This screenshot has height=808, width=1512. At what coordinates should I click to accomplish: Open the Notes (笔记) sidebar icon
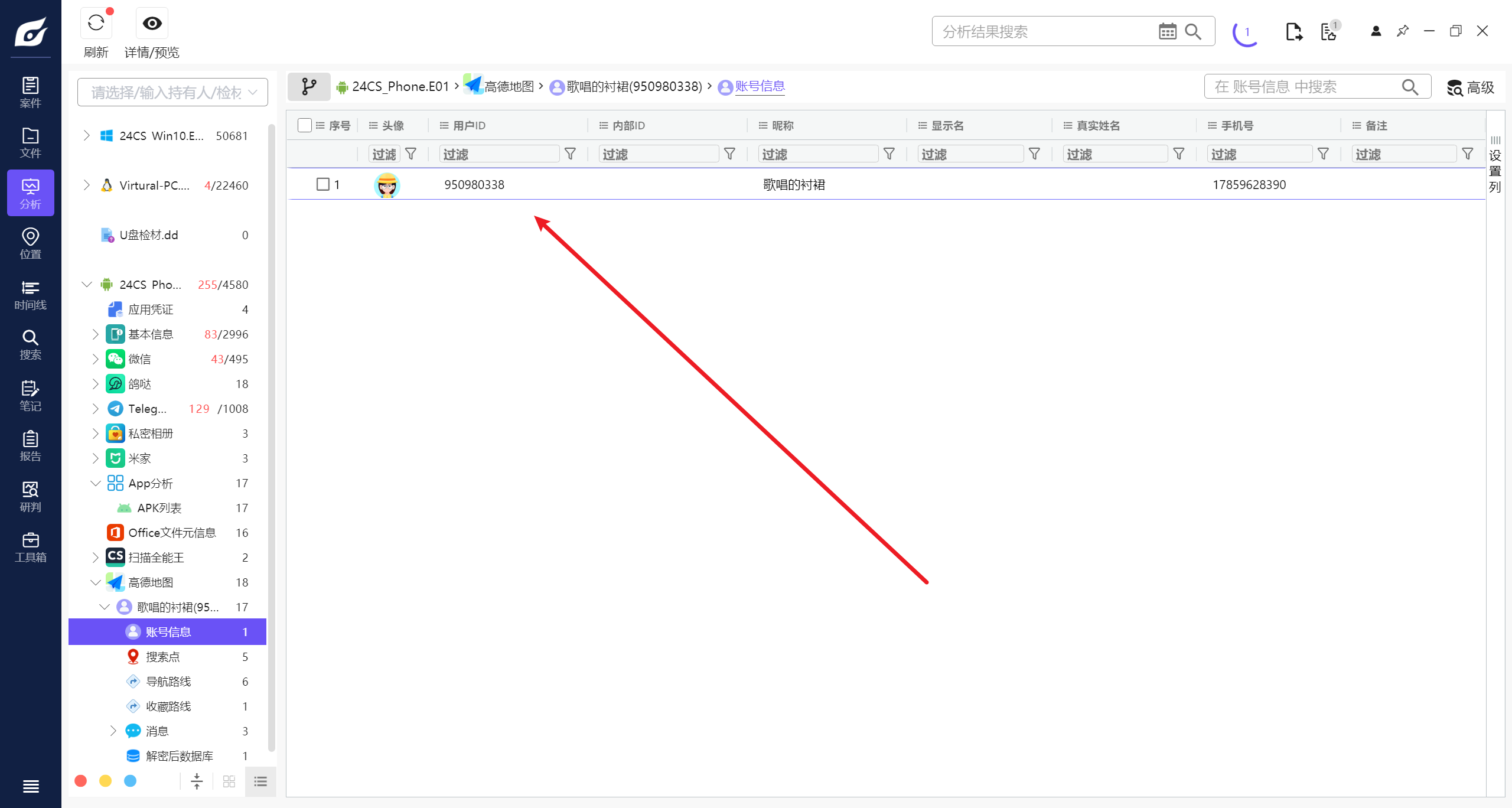(x=30, y=395)
